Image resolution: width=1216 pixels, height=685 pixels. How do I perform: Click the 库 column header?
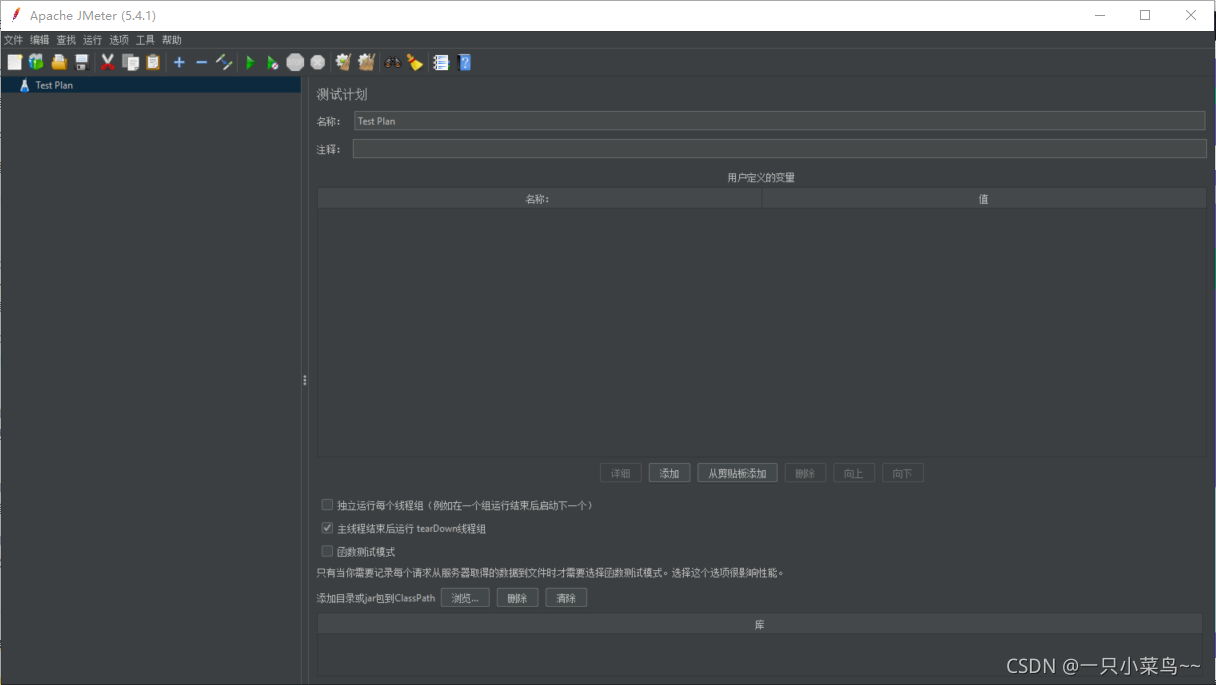(760, 625)
